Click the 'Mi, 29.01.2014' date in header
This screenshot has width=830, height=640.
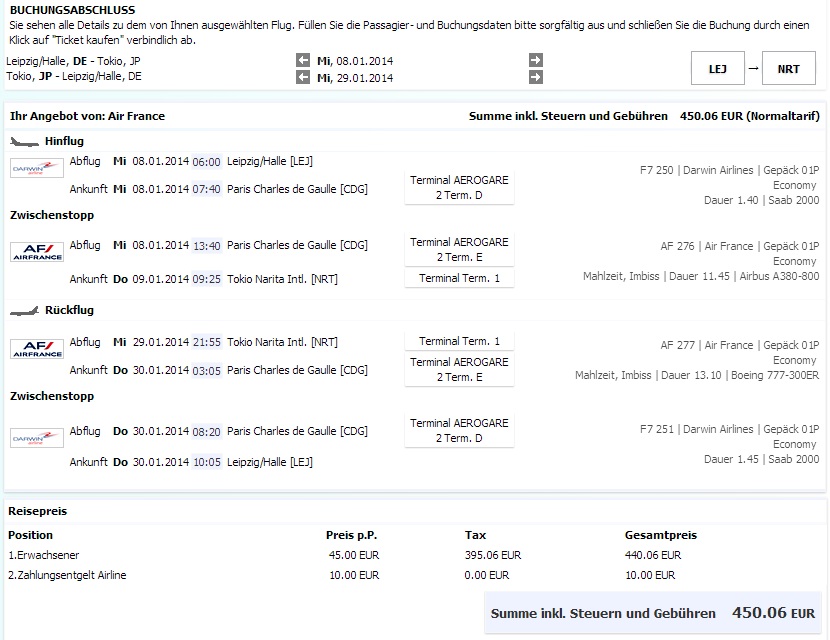pyautogui.click(x=355, y=78)
